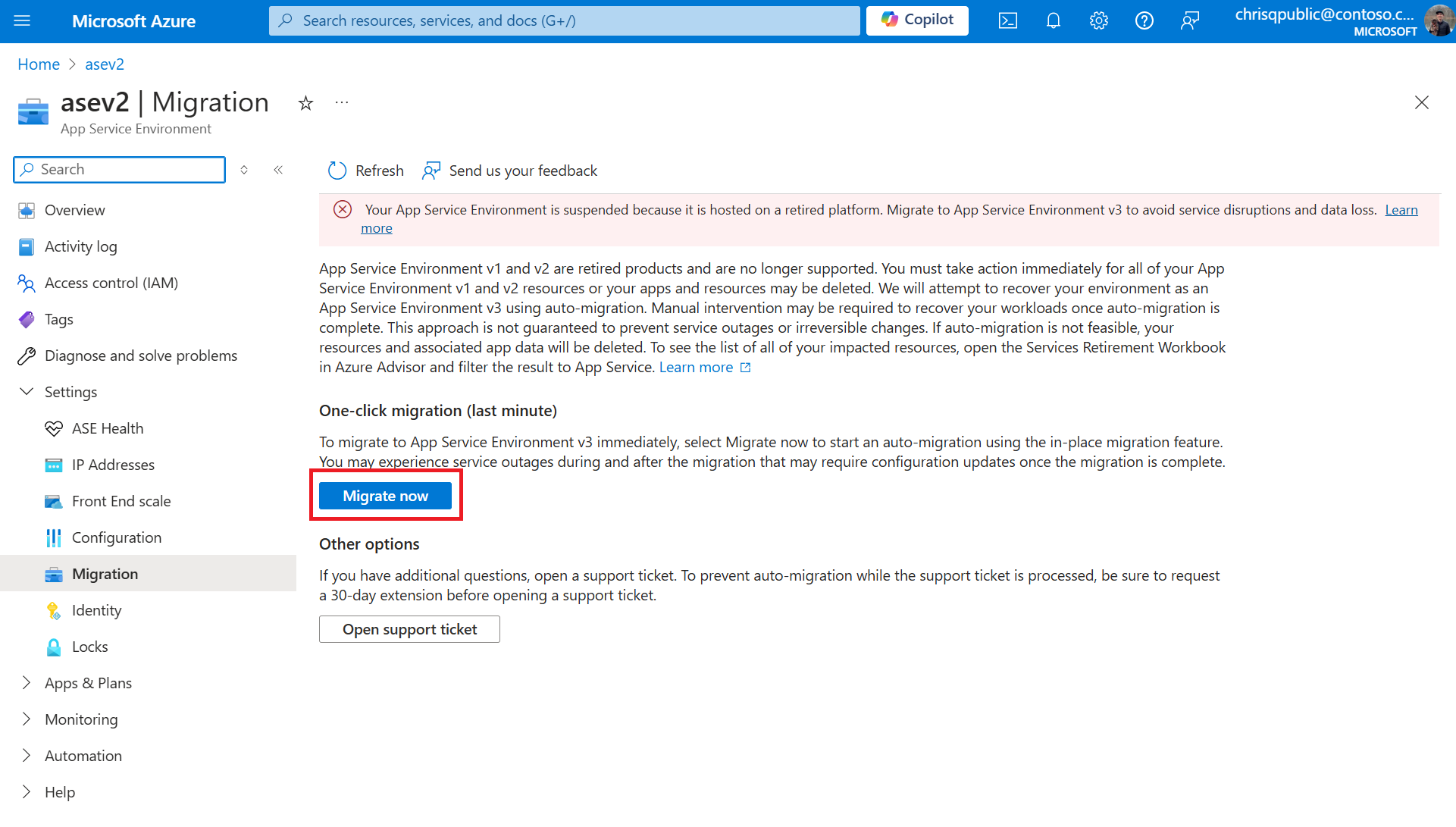Click the IP Addresses icon in sidebar
This screenshot has height=827, width=1456.
pyautogui.click(x=53, y=464)
